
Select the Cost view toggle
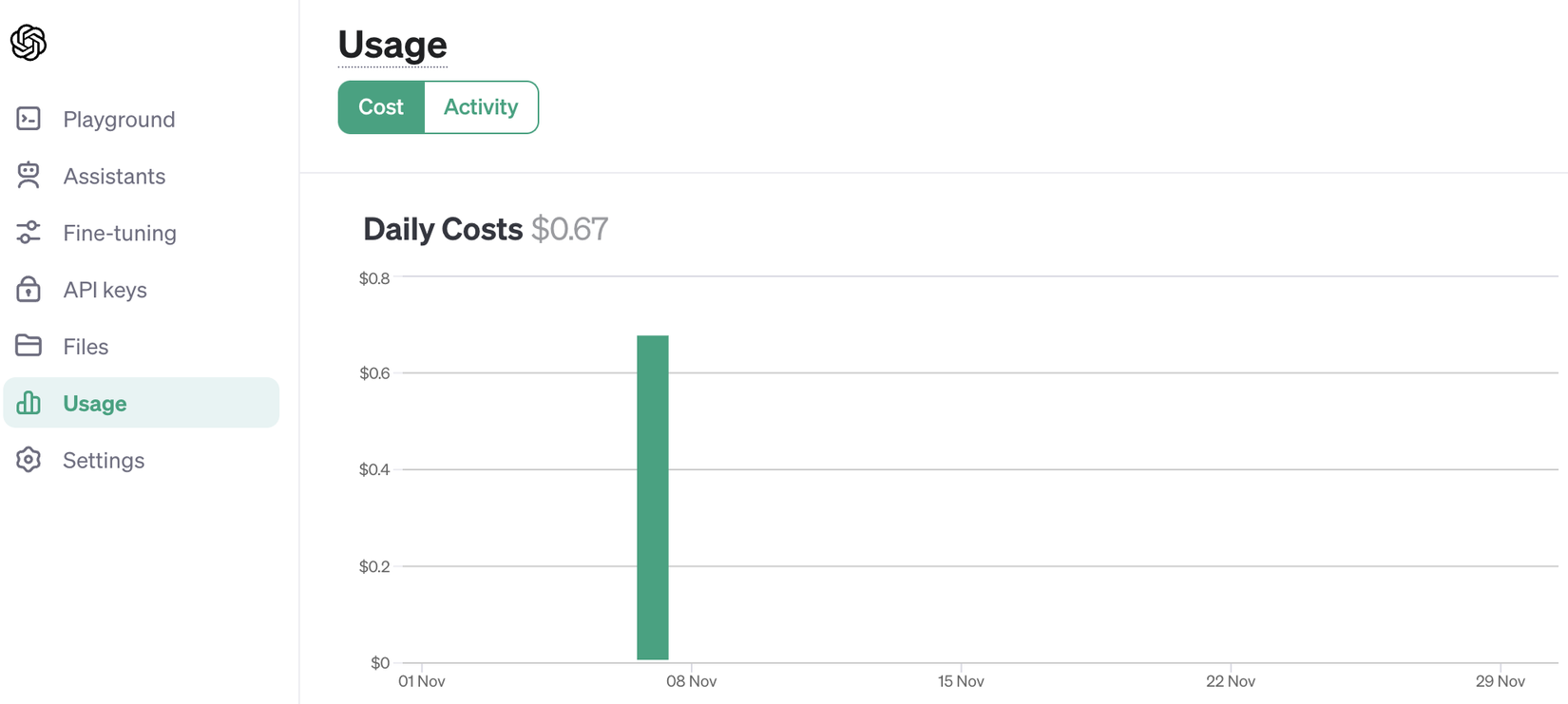tap(381, 107)
